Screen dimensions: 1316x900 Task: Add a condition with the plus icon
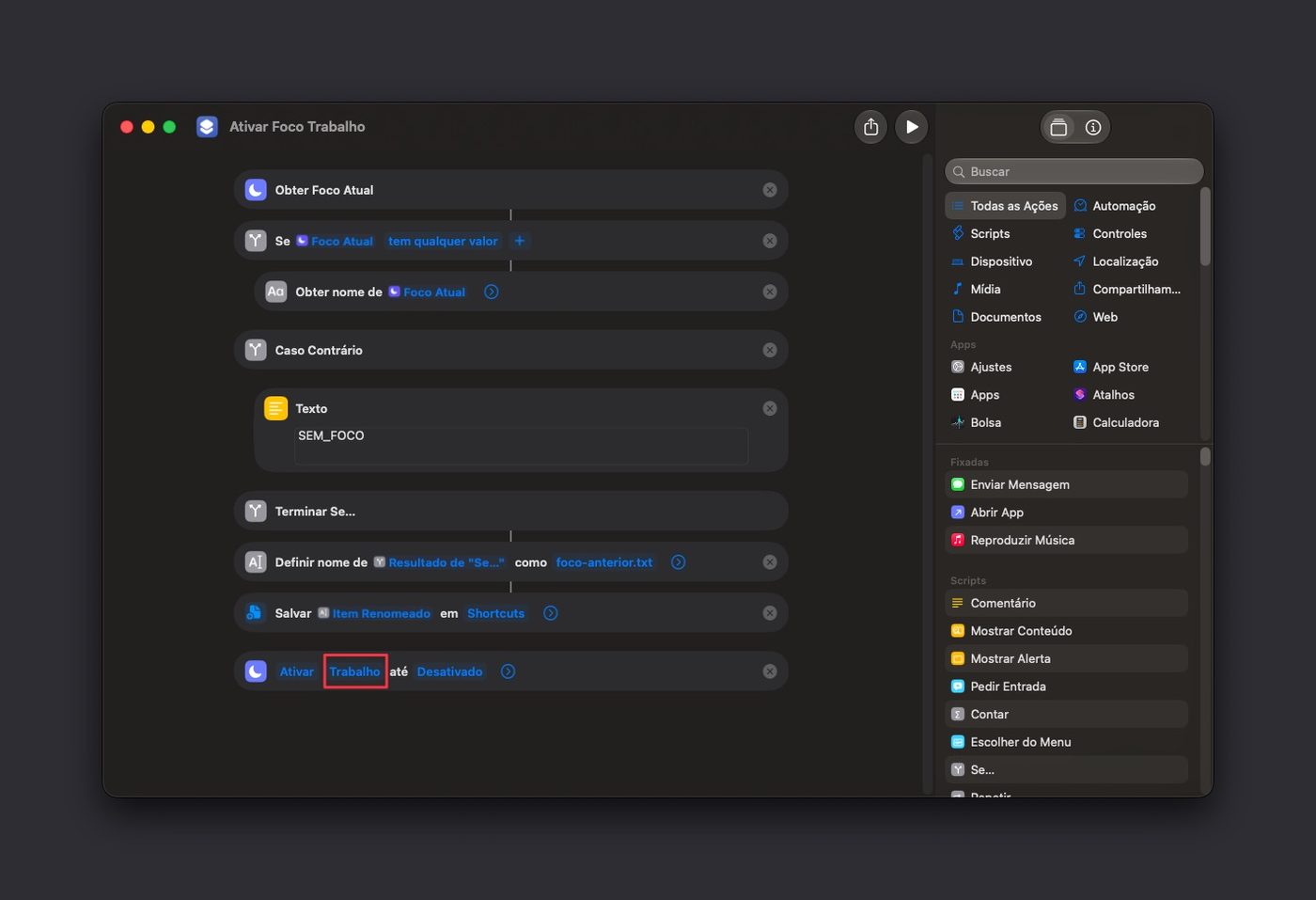coord(519,241)
